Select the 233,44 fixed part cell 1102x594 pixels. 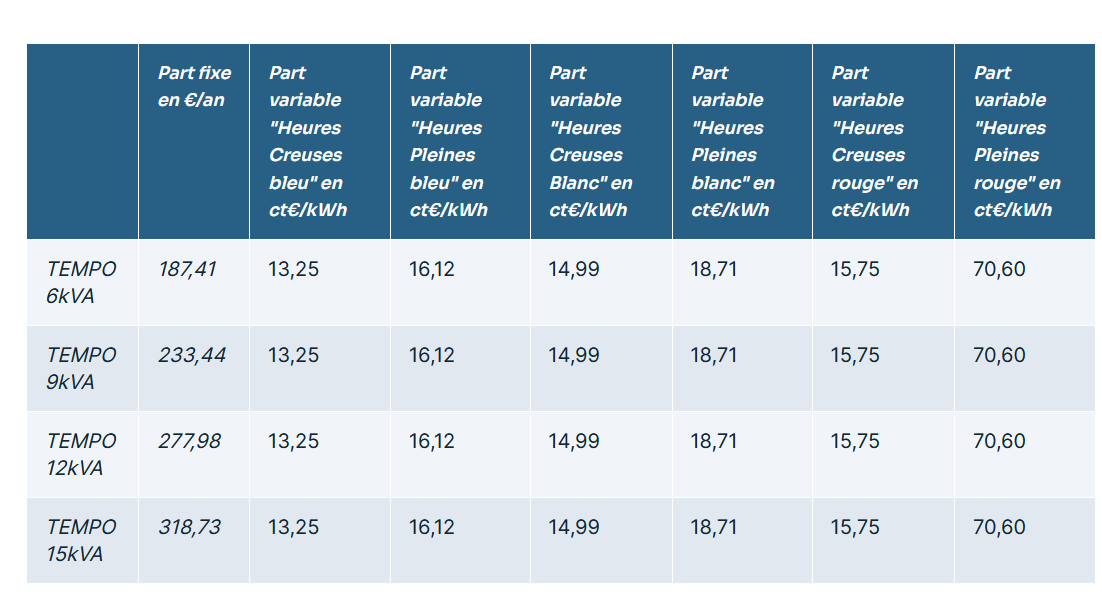click(x=192, y=355)
